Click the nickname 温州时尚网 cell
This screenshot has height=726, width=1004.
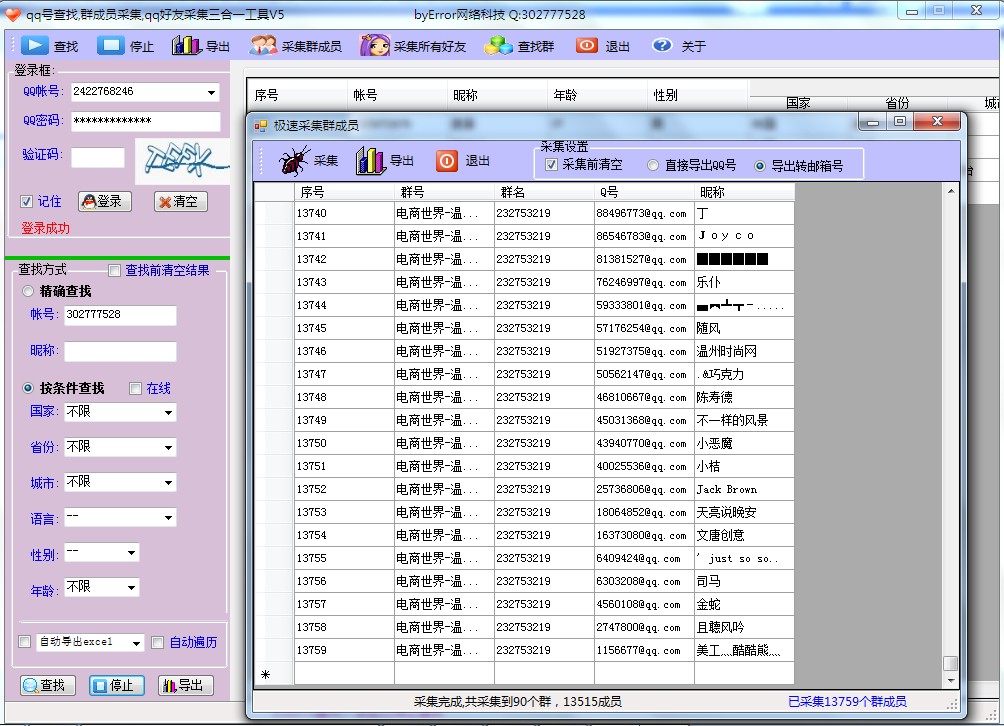click(x=744, y=351)
